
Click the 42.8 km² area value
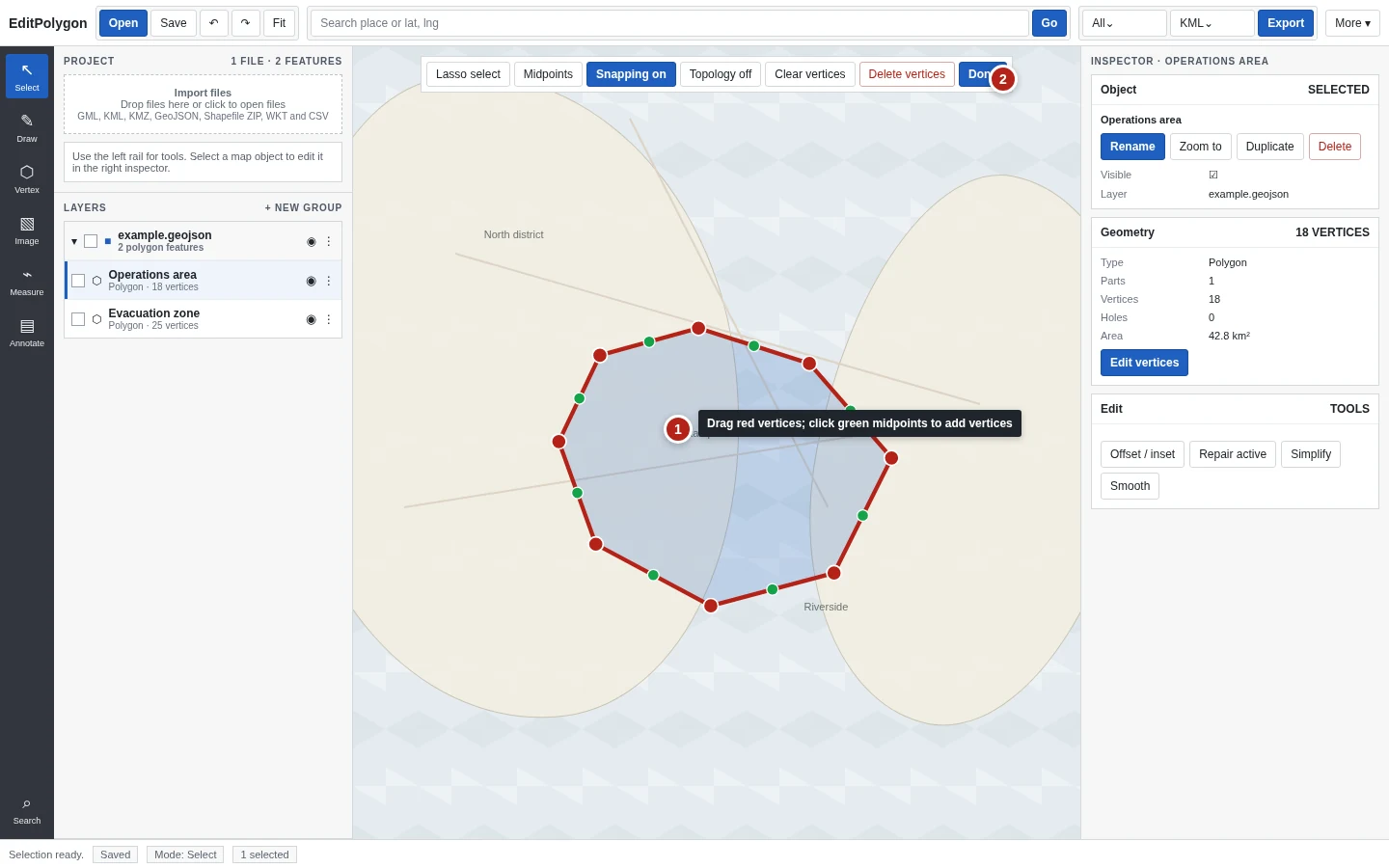coord(1229,336)
